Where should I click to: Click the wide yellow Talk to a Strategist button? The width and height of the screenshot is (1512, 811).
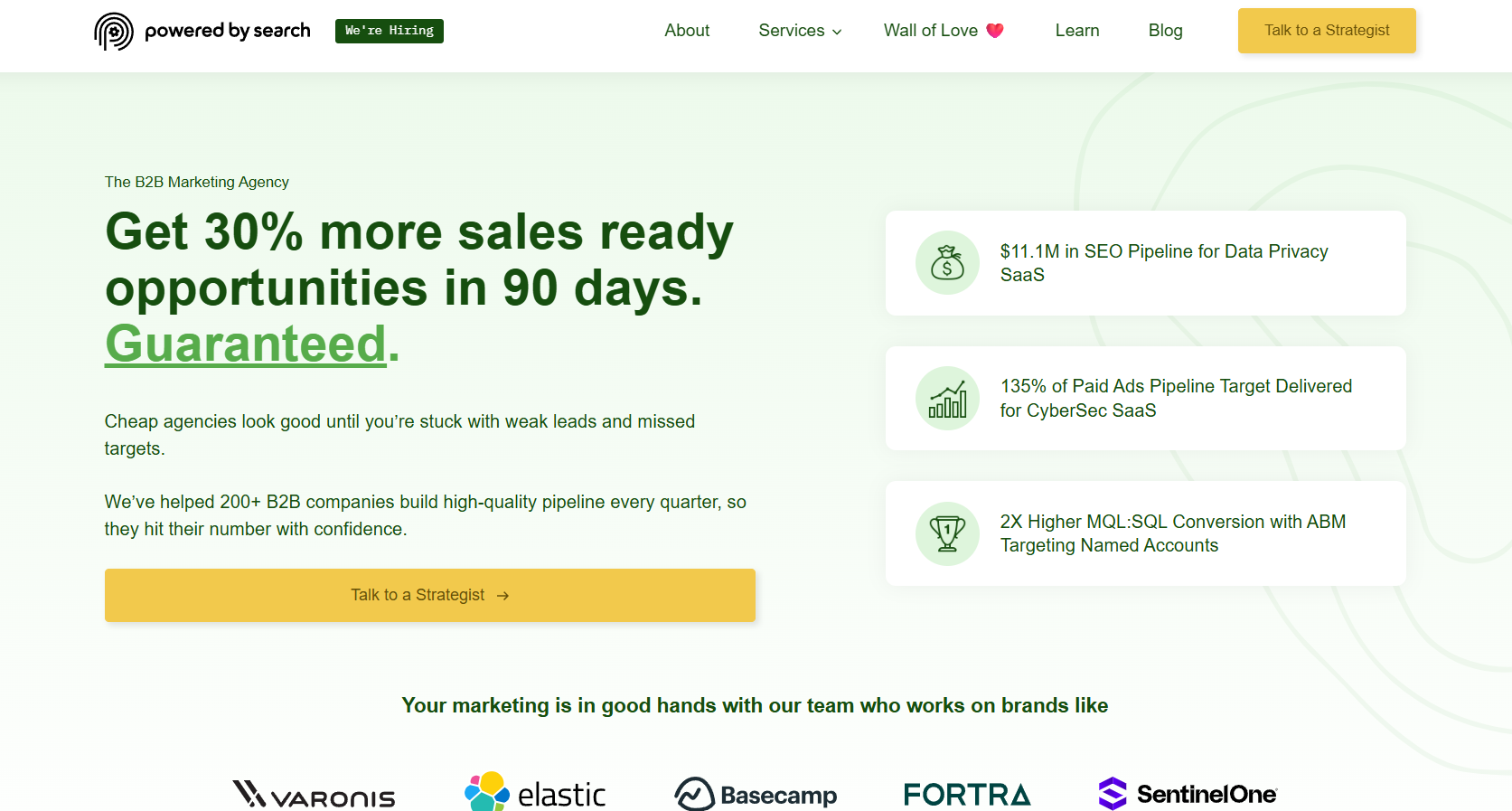[430, 595]
